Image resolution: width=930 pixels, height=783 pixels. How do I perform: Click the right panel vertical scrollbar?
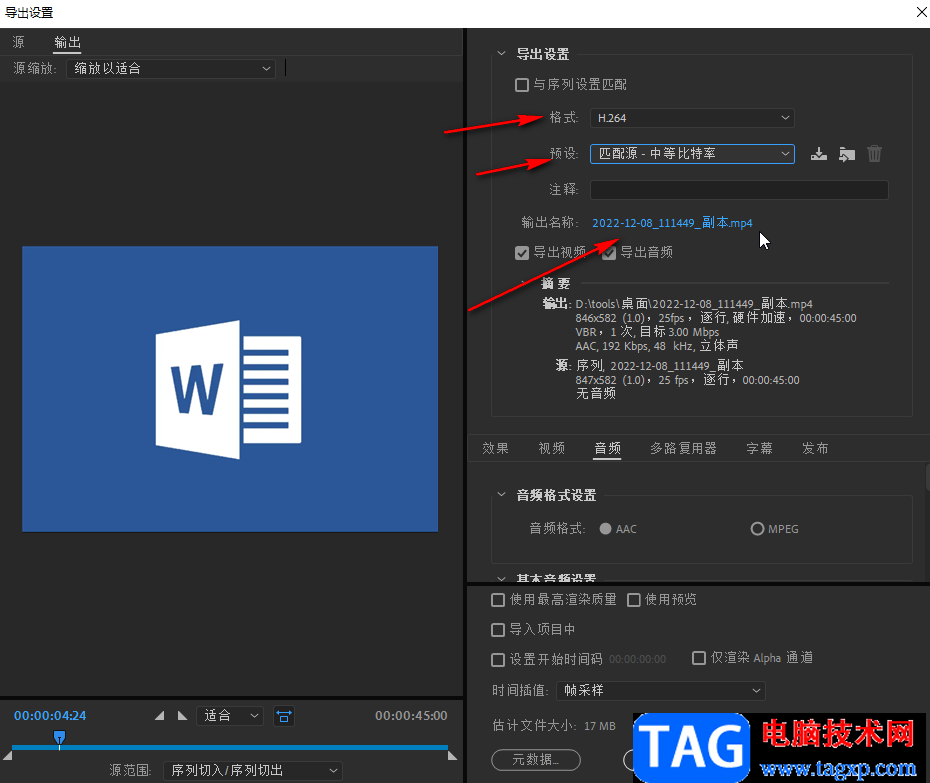[x=927, y=478]
